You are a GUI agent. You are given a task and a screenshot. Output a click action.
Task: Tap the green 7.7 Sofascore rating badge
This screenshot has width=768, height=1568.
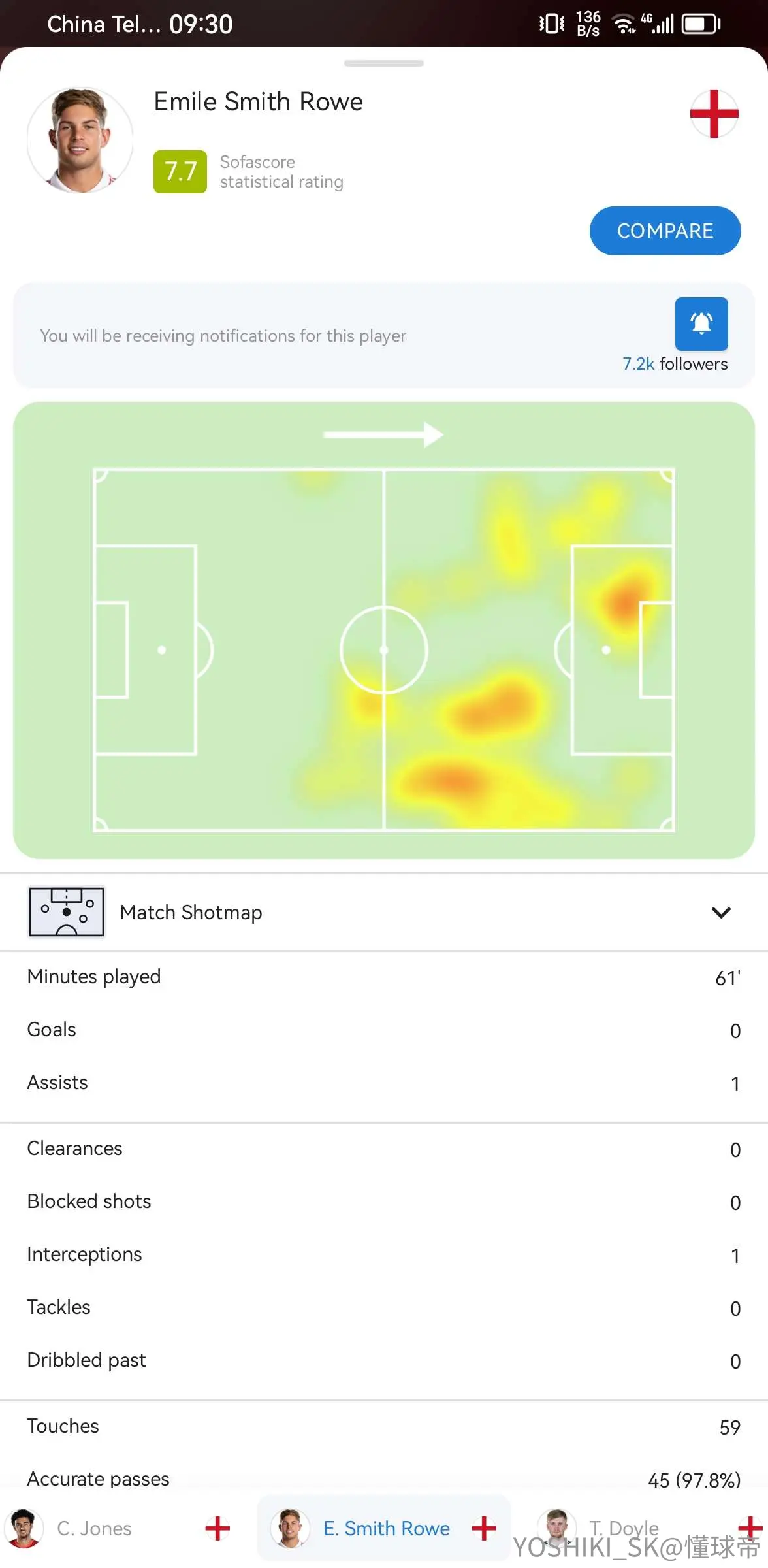point(180,172)
